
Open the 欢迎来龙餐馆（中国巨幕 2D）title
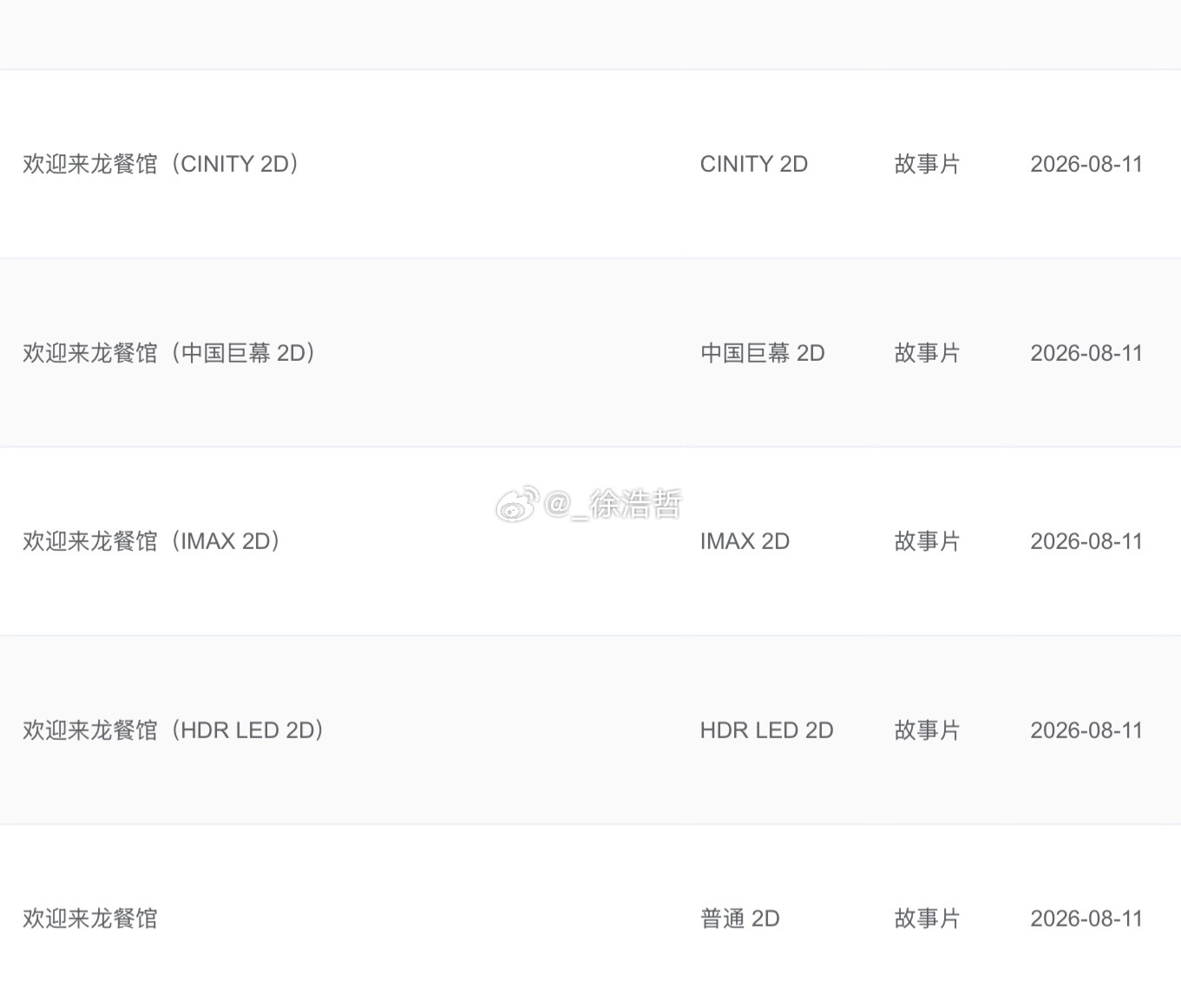point(170,353)
